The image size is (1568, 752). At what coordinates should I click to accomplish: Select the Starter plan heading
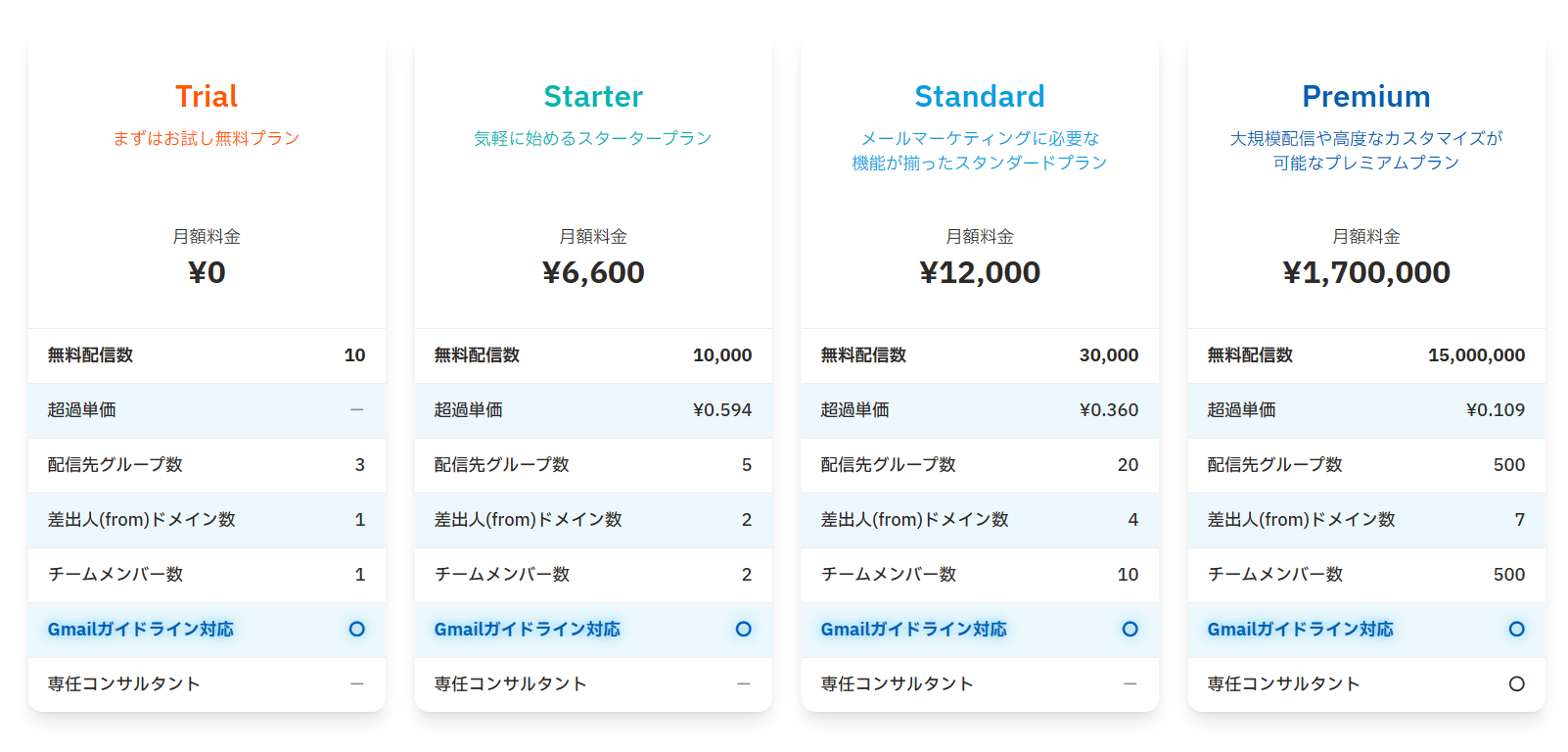coord(593,97)
